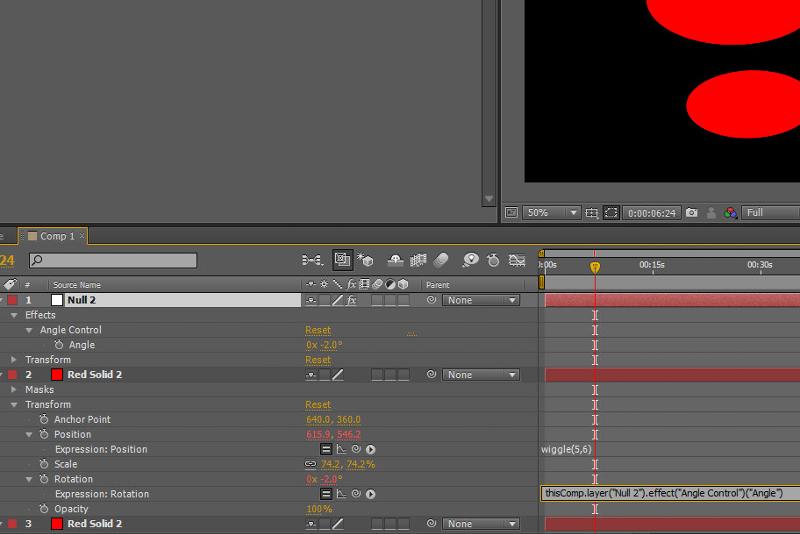Open the Parent dropdown for Null 2

pos(481,300)
